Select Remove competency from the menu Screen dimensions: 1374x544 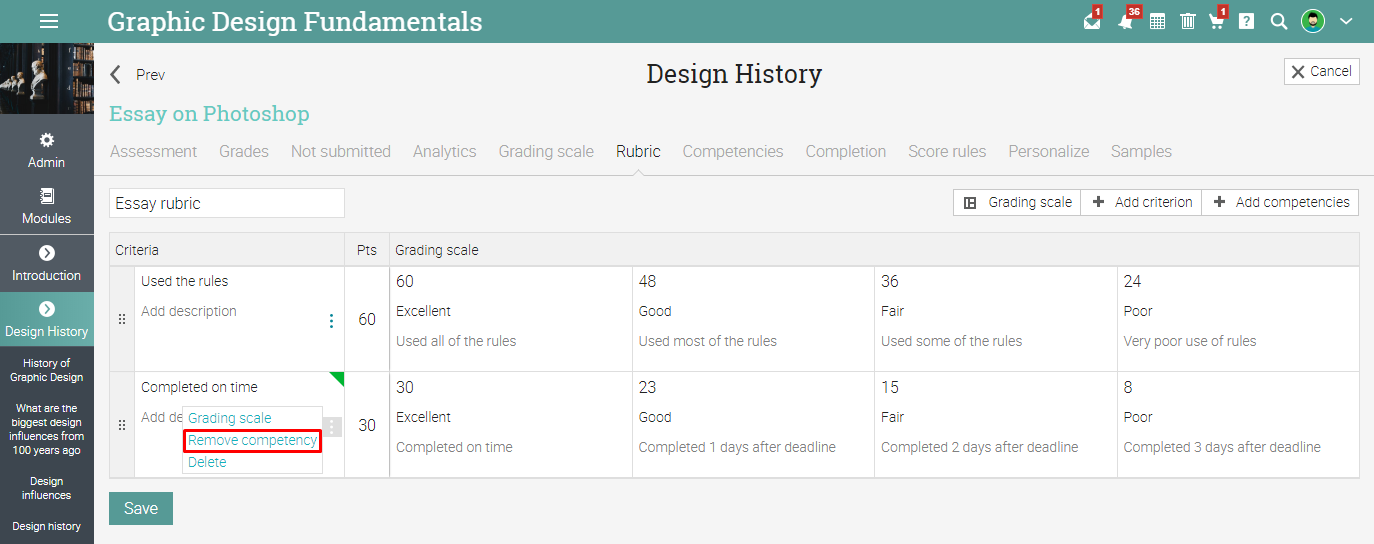point(252,441)
